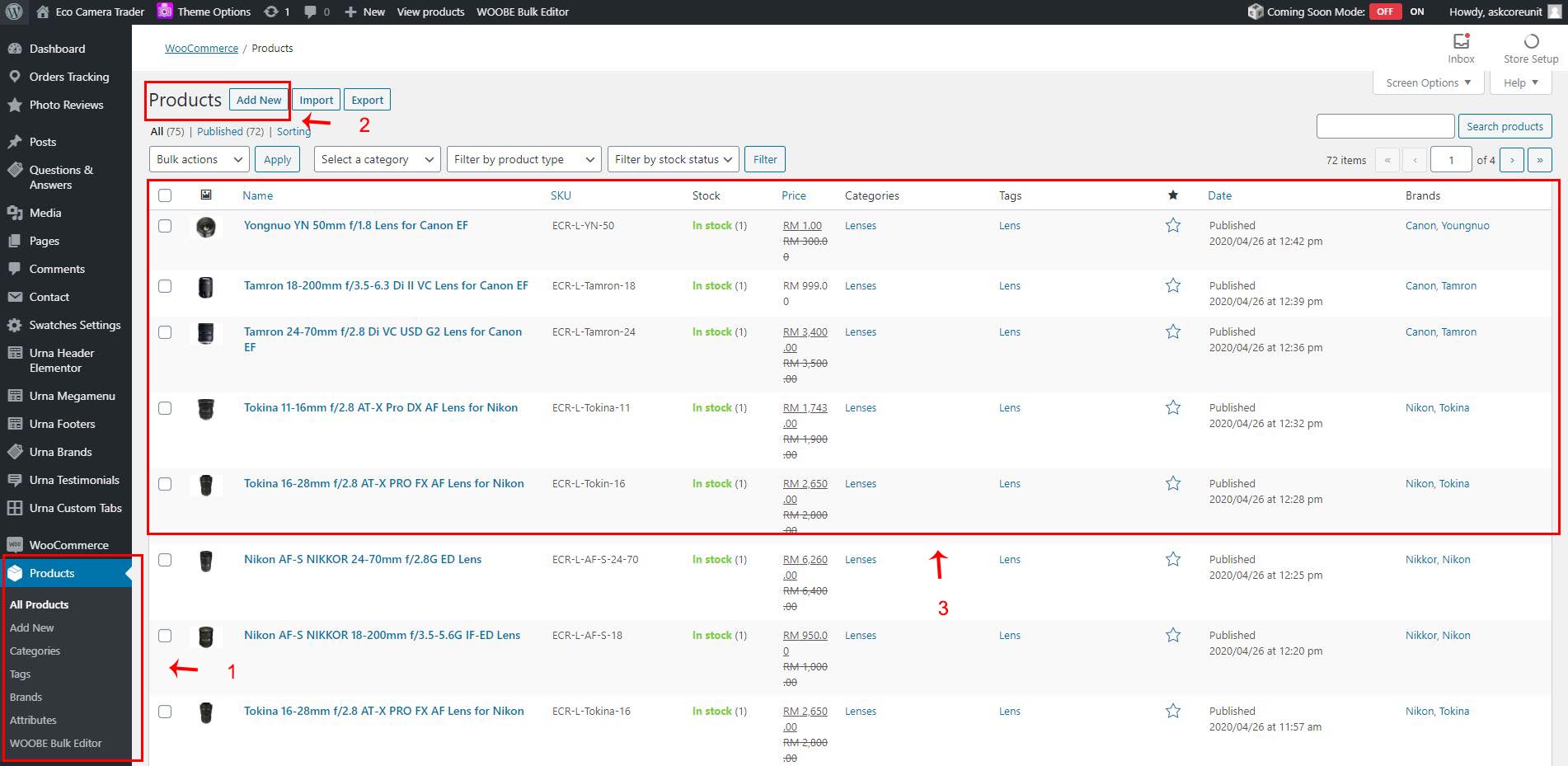This screenshot has width=1568, height=766.
Task: Click the WordPress logo icon in admin bar
Action: pos(14,12)
